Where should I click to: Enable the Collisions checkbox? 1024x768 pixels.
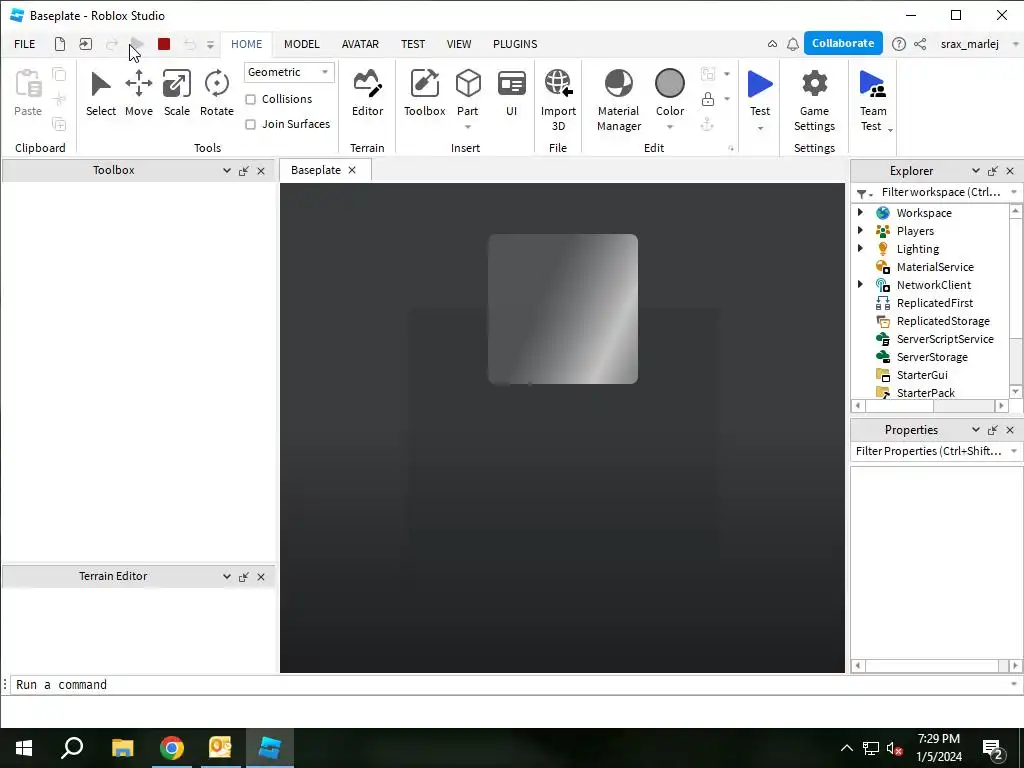(250, 99)
